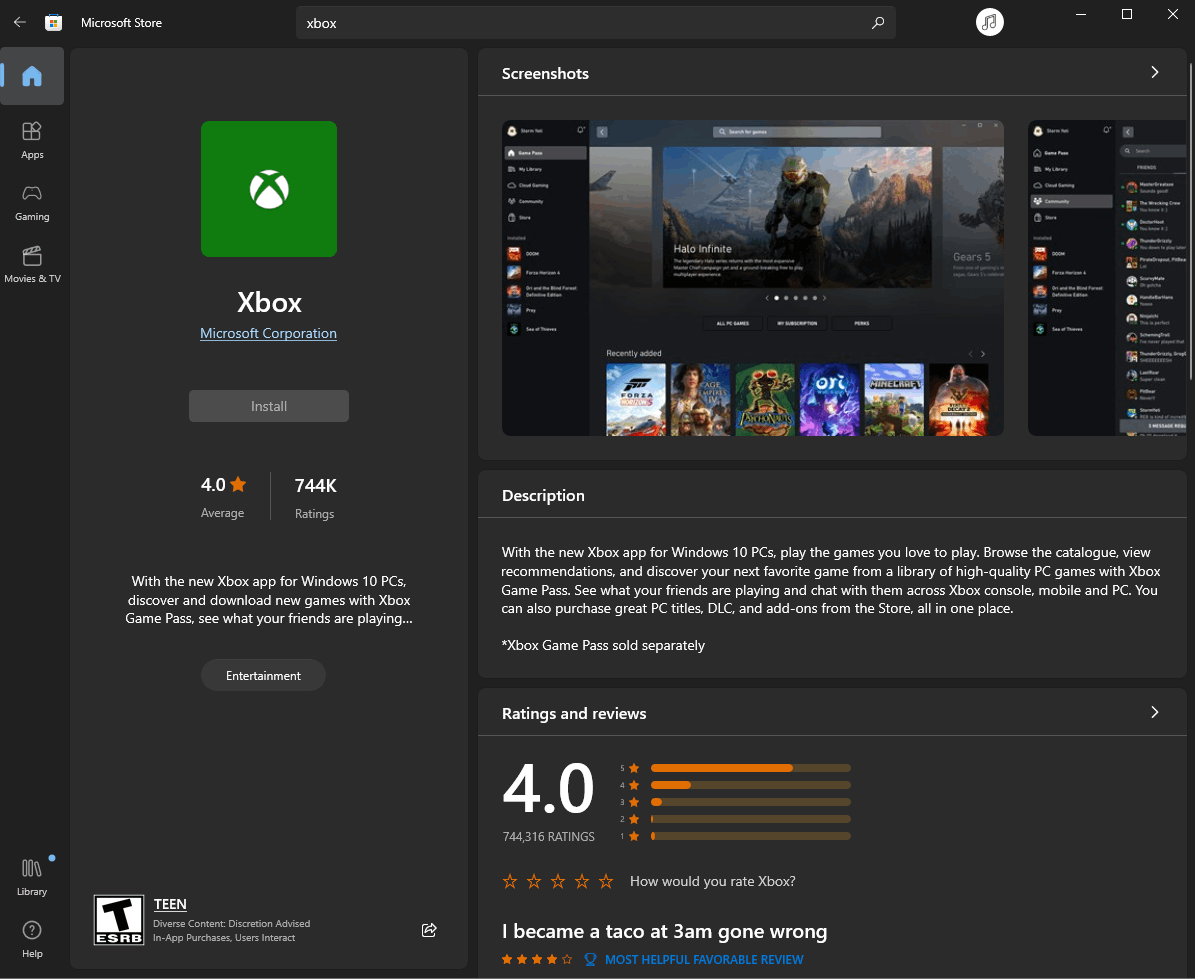Viewport: 1195px width, 979px height.
Task: Open the TEEN rating link
Action: click(170, 904)
